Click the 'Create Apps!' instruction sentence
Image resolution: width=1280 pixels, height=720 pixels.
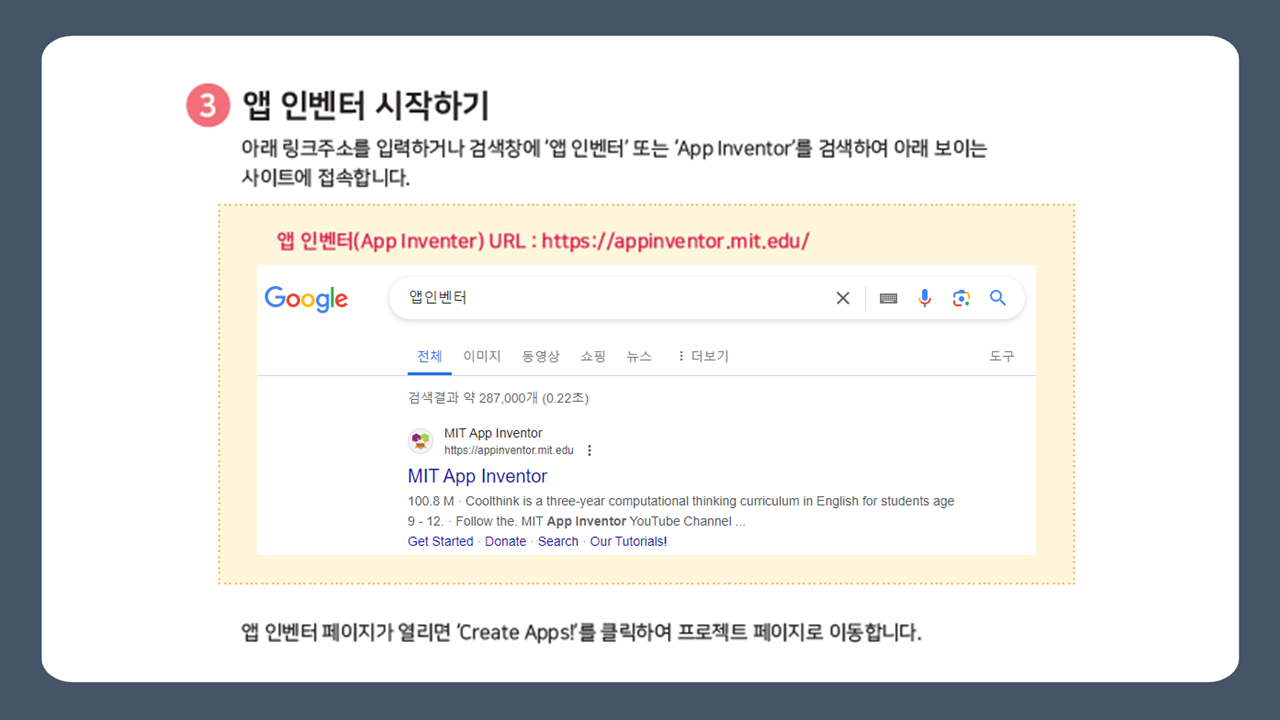pyautogui.click(x=581, y=633)
